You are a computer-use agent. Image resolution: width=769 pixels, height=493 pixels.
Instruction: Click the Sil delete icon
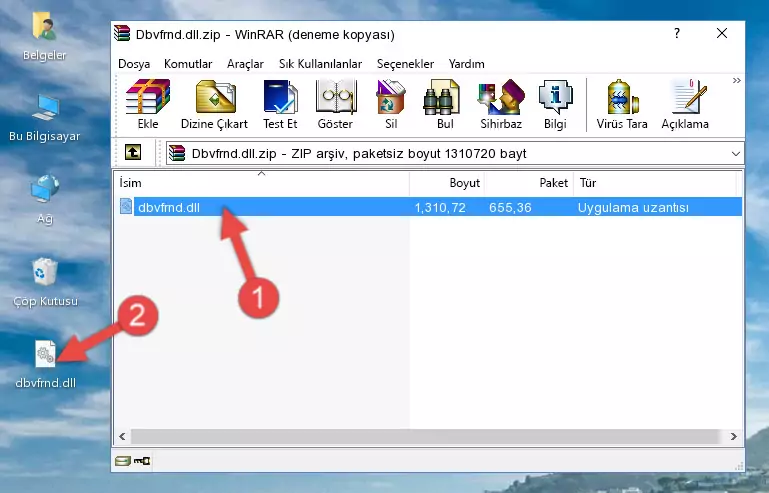391,104
